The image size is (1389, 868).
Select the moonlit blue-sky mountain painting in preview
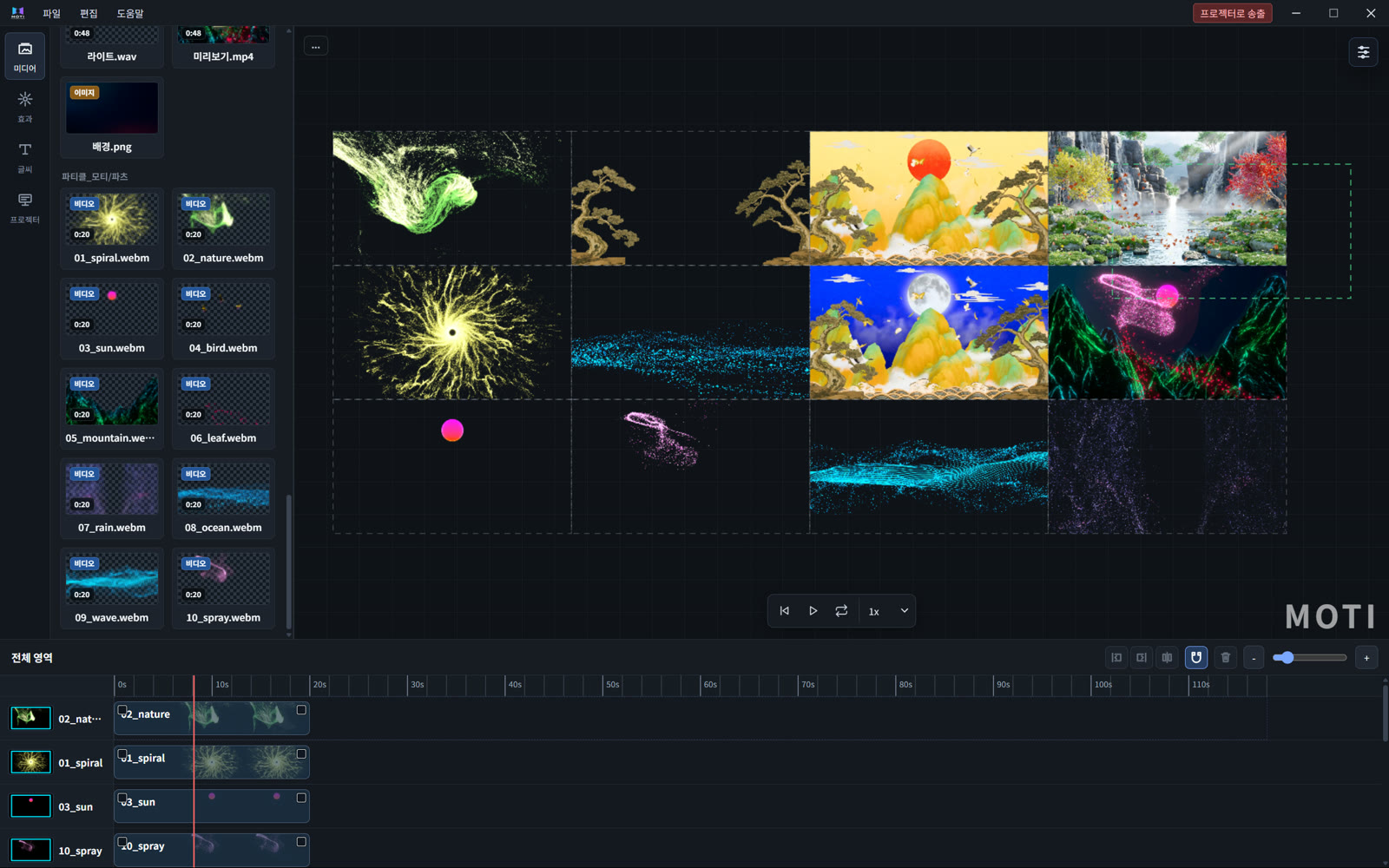coord(929,332)
